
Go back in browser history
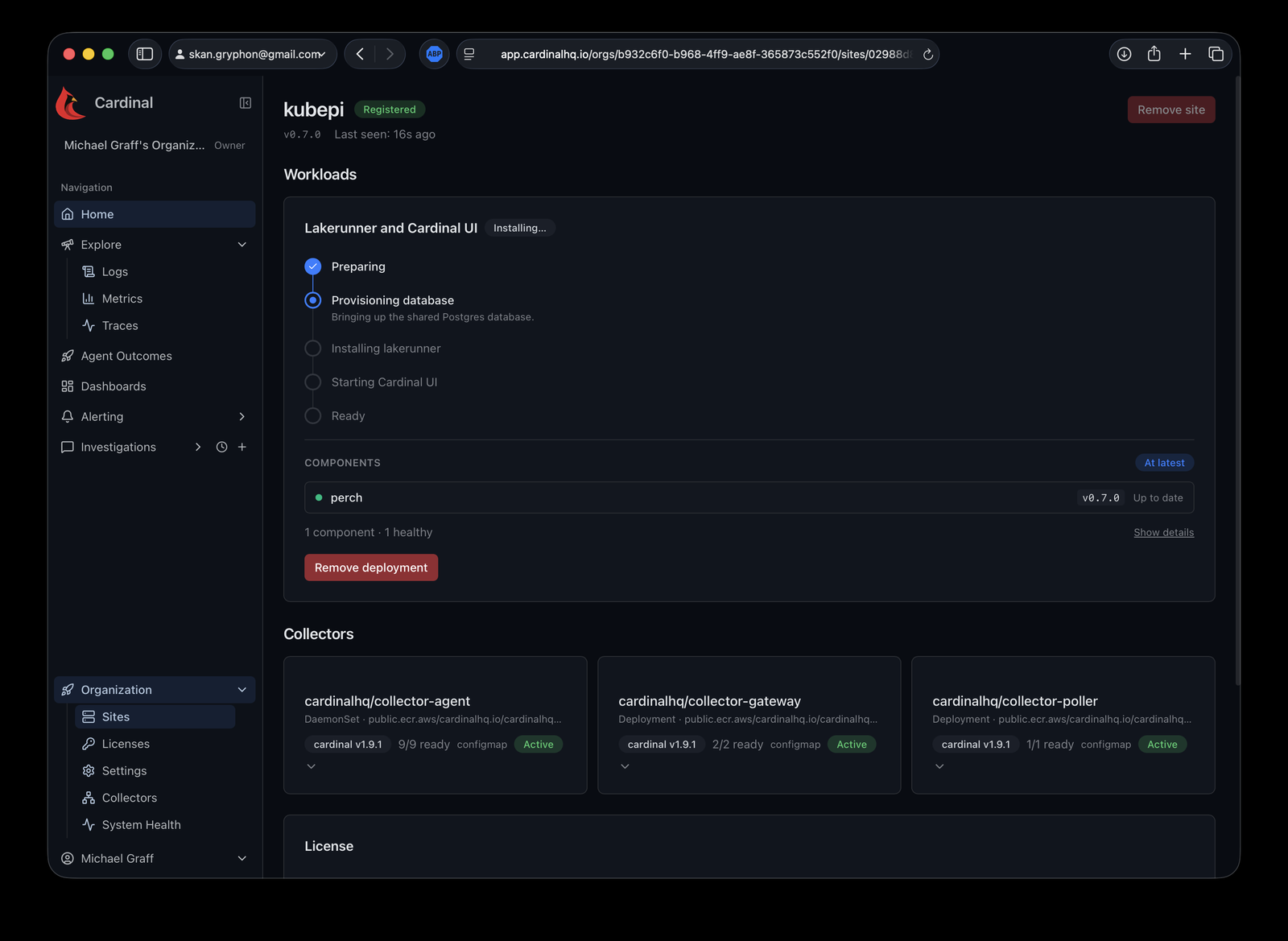point(360,54)
